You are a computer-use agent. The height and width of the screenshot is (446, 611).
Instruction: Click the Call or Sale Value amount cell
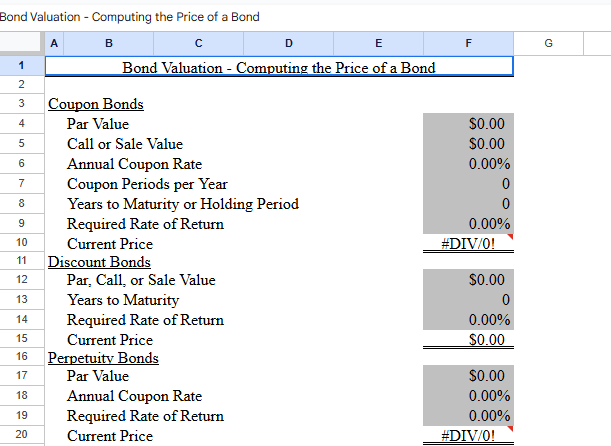(468, 144)
